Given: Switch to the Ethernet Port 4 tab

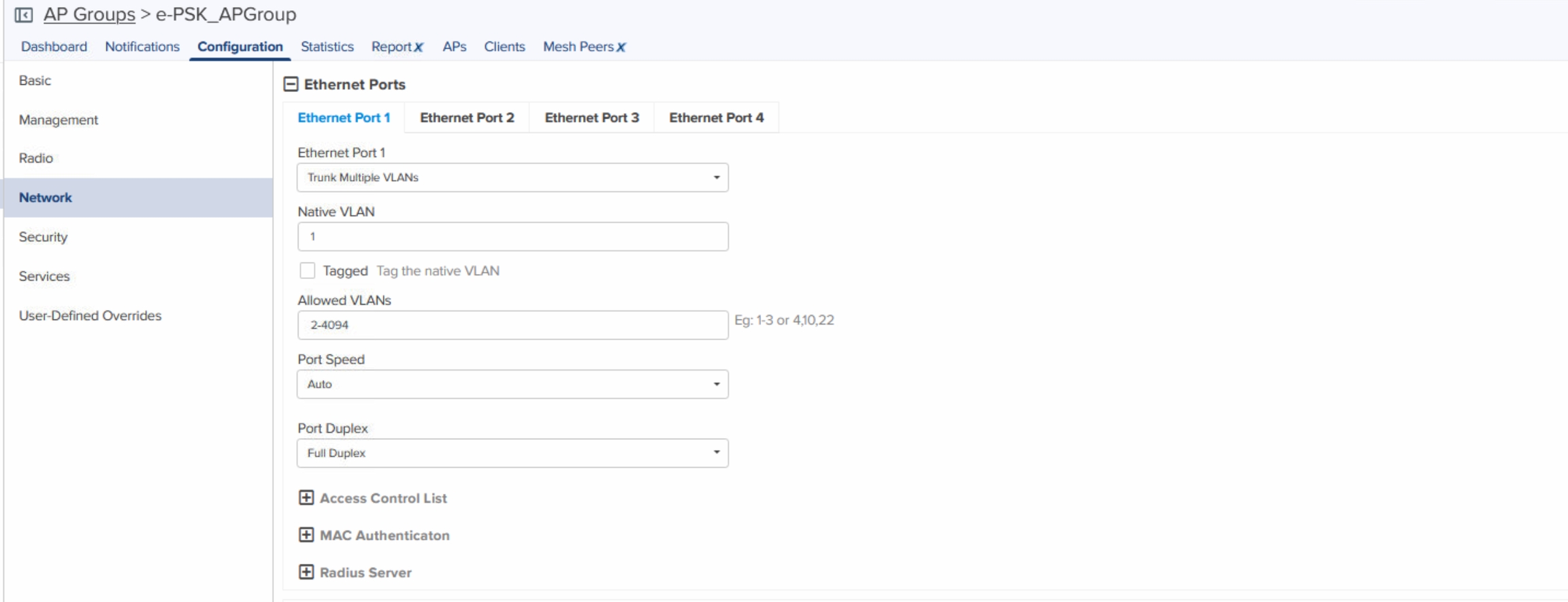Looking at the screenshot, I should point(716,118).
